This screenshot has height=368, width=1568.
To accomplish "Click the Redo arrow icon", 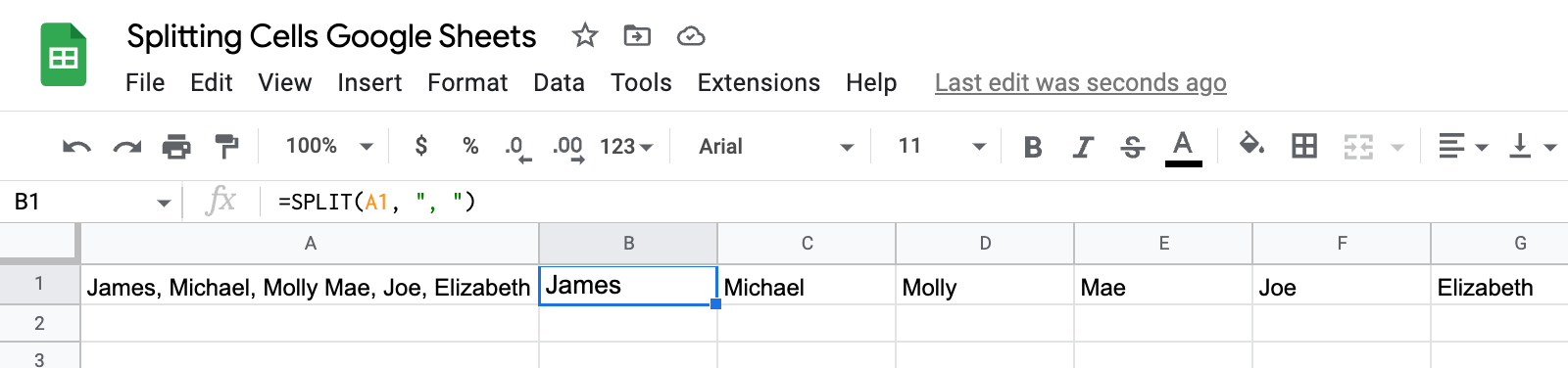I will 127,147.
